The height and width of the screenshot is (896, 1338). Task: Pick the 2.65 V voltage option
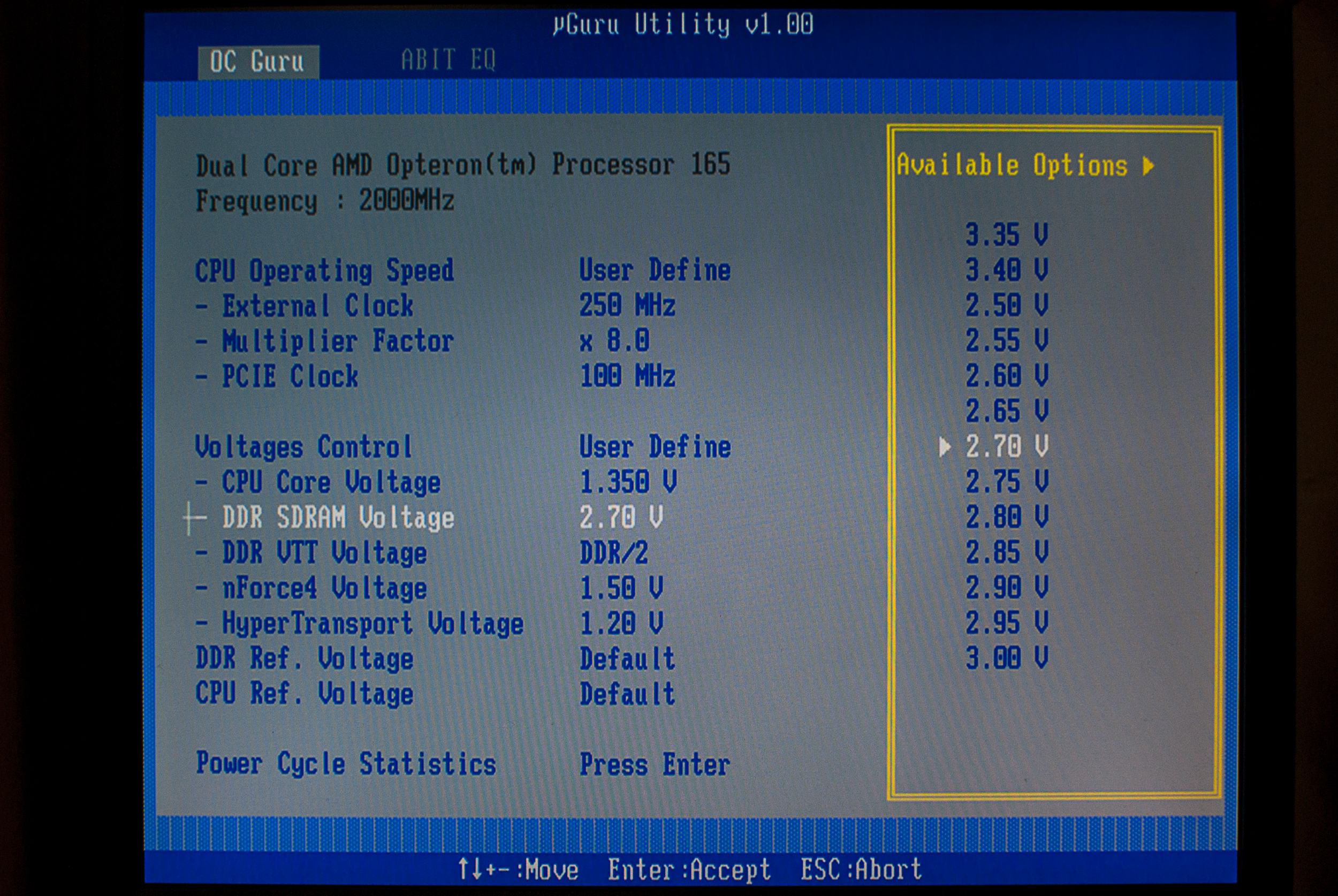[x=1007, y=411]
